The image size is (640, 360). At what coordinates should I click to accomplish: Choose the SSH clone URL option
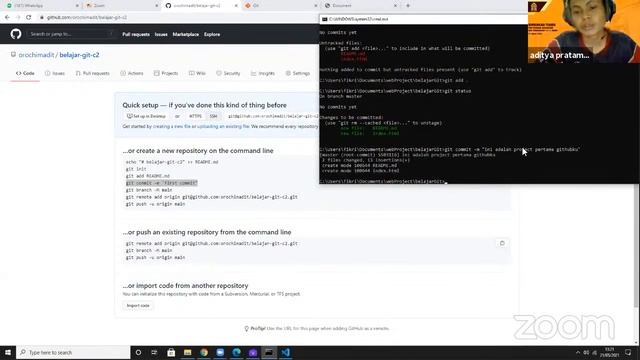pos(213,116)
